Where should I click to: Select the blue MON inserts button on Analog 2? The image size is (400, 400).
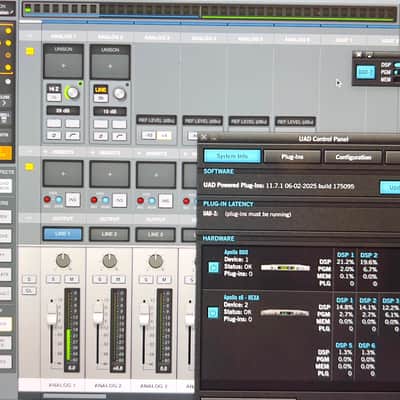click(105, 200)
